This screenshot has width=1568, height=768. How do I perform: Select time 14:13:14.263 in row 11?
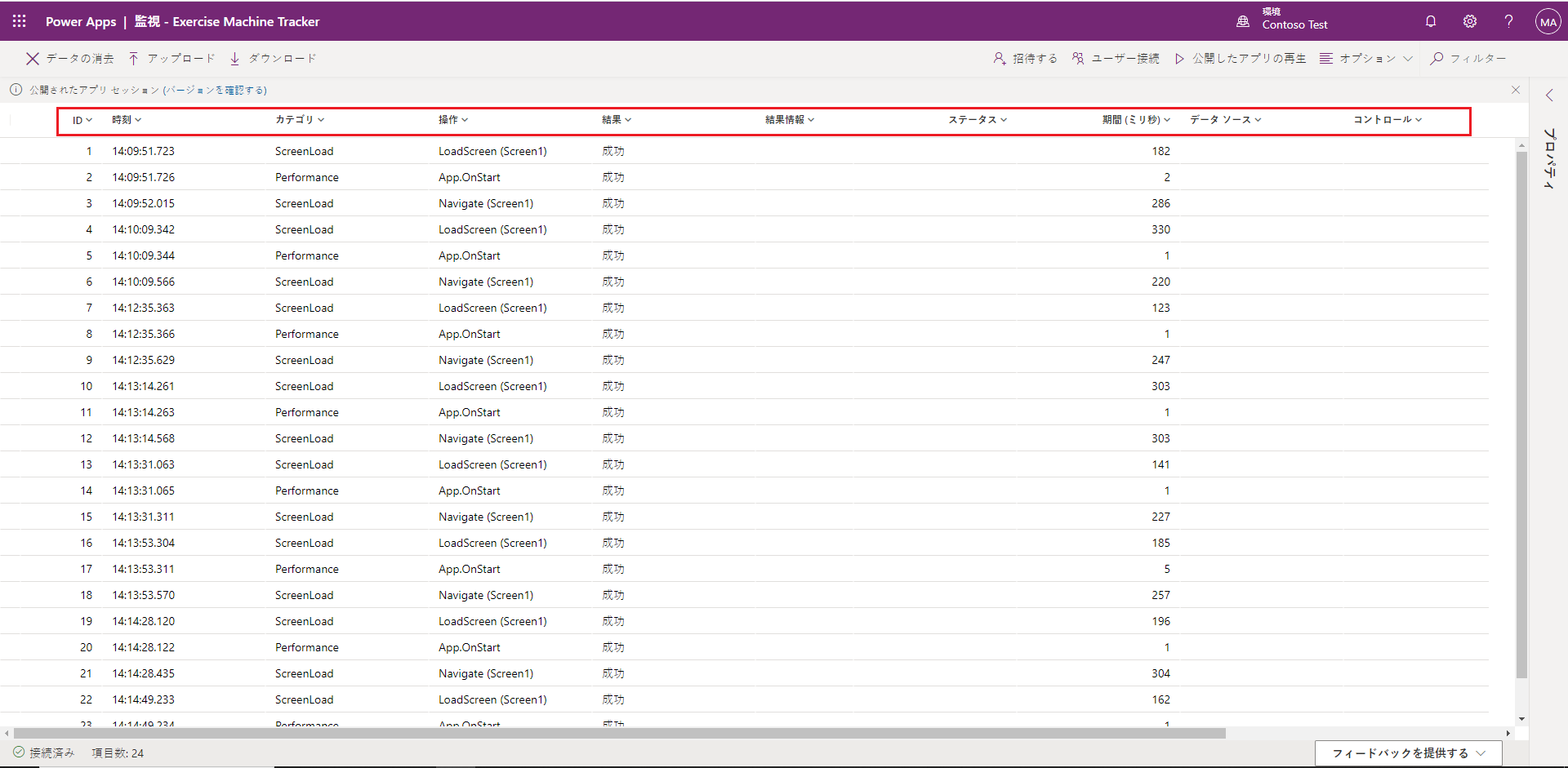point(144,412)
